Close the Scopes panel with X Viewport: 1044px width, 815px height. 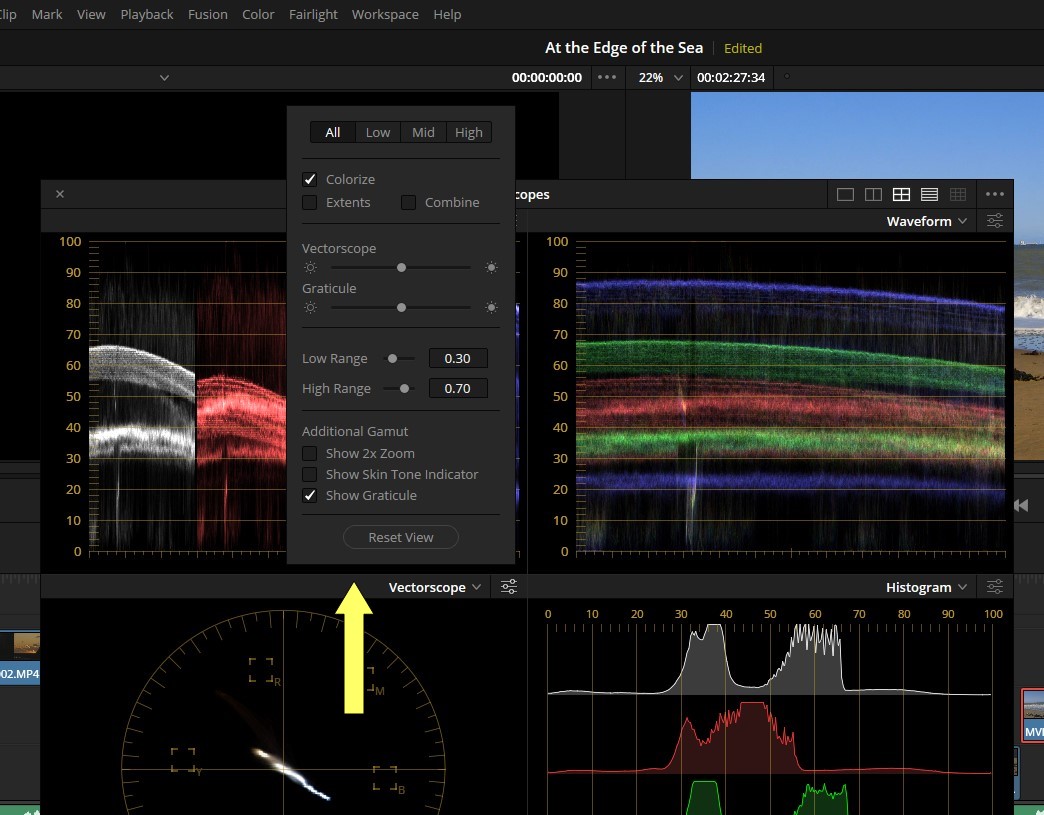[x=60, y=194]
